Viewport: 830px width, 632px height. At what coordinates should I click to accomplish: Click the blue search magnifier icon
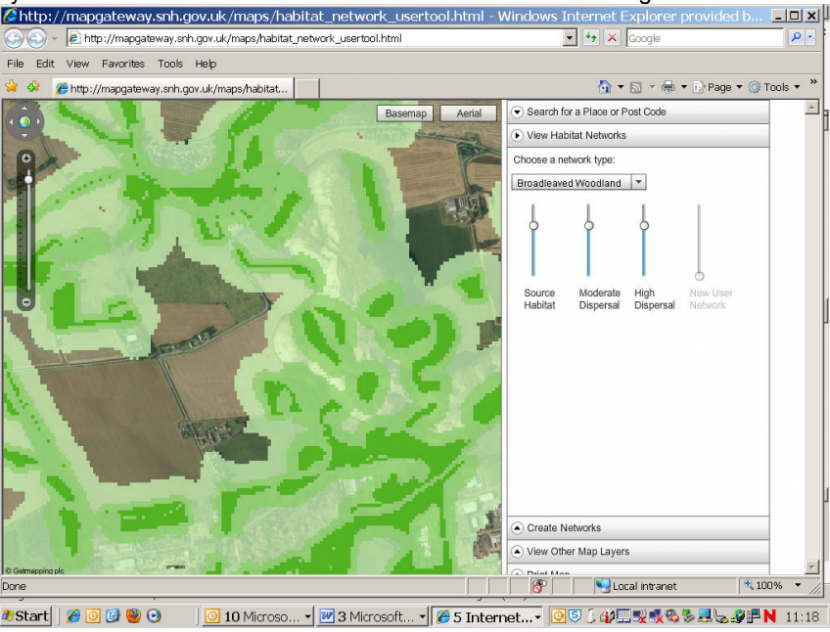click(796, 38)
